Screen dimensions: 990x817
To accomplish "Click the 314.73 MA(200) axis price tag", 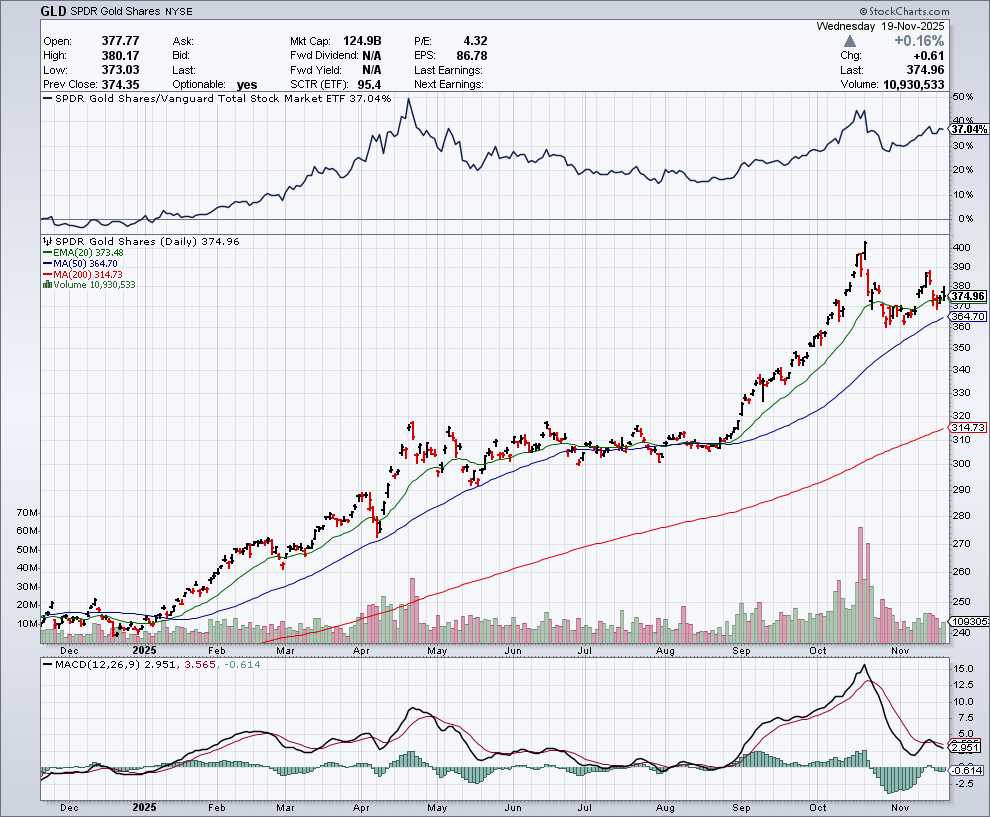I will click(x=968, y=427).
